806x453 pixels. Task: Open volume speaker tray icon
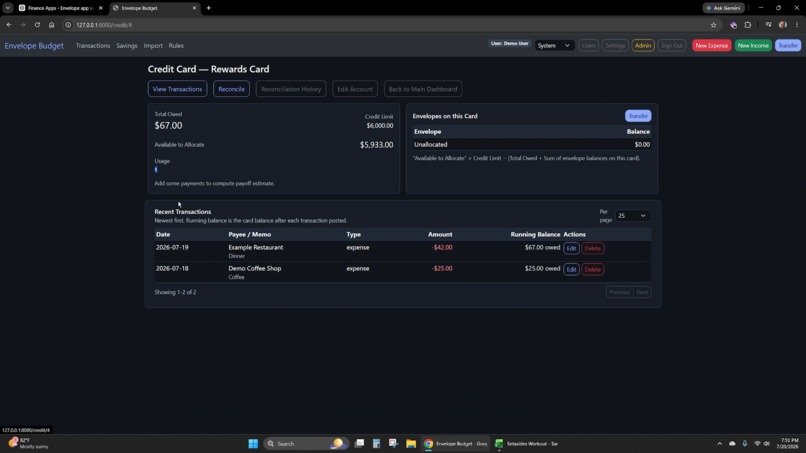coord(766,444)
